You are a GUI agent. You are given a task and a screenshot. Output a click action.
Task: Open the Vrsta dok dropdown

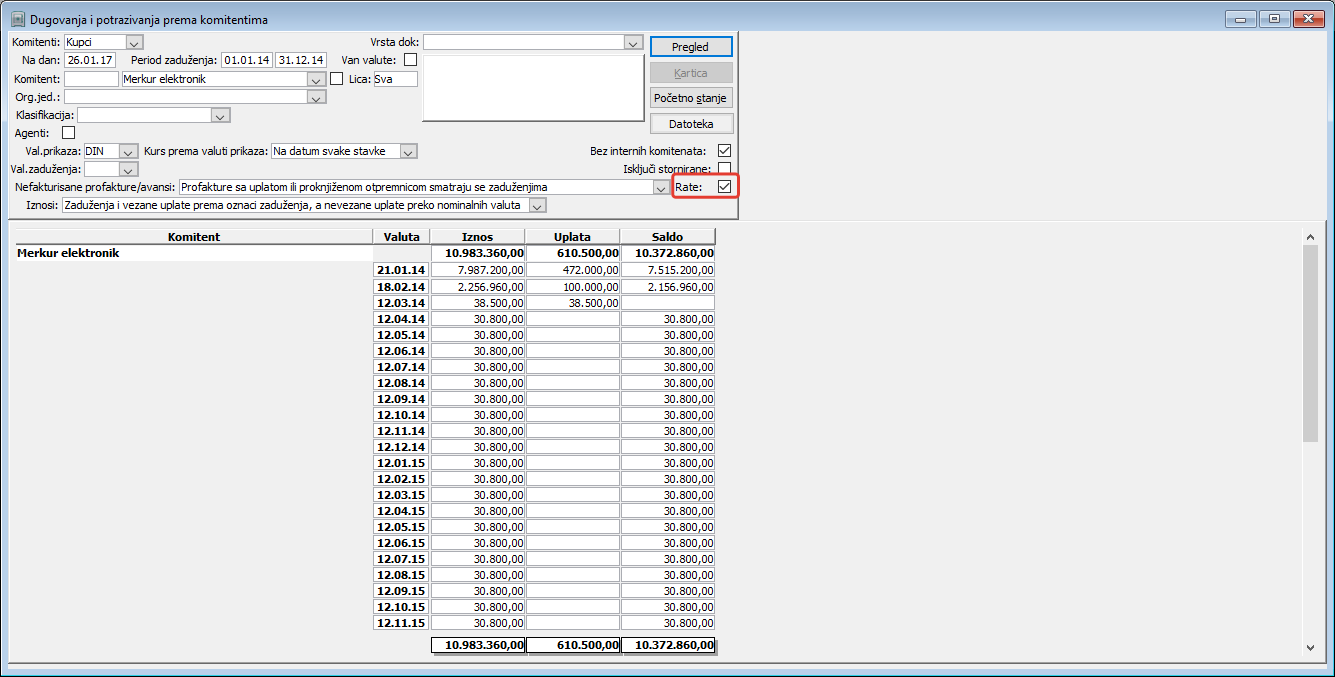click(632, 43)
